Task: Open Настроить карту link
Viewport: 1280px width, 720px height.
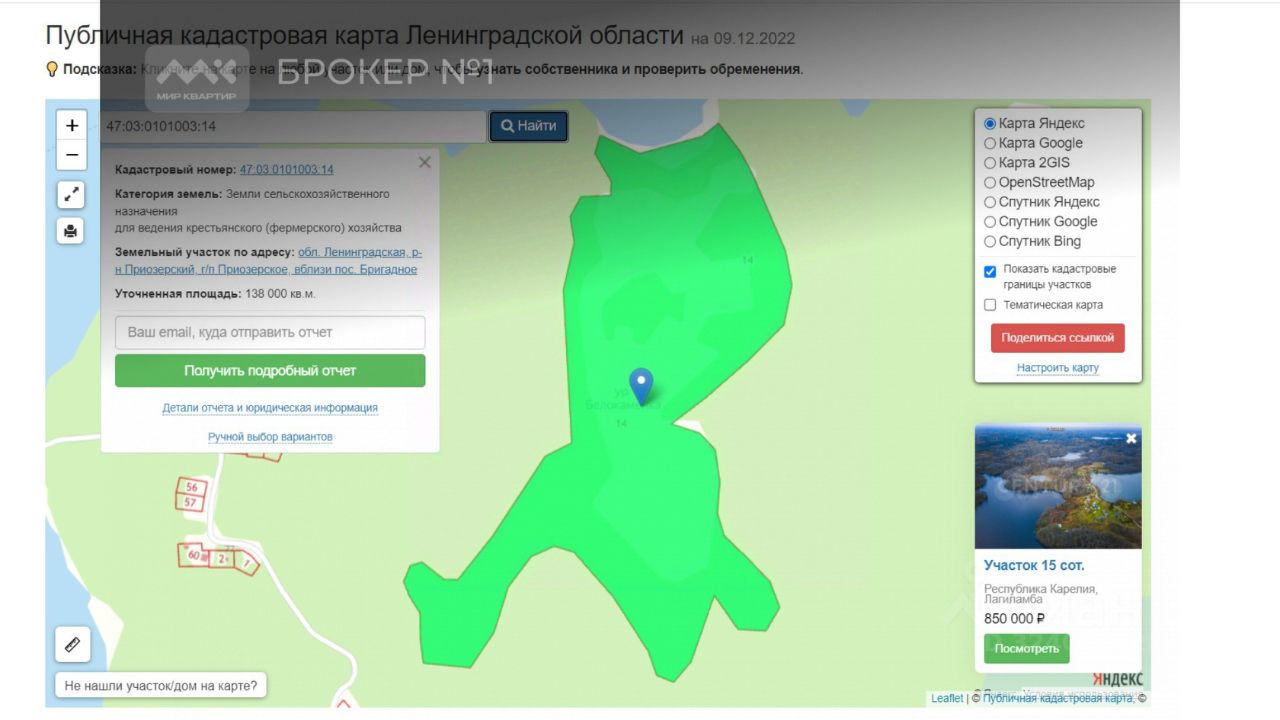Action: (1058, 368)
